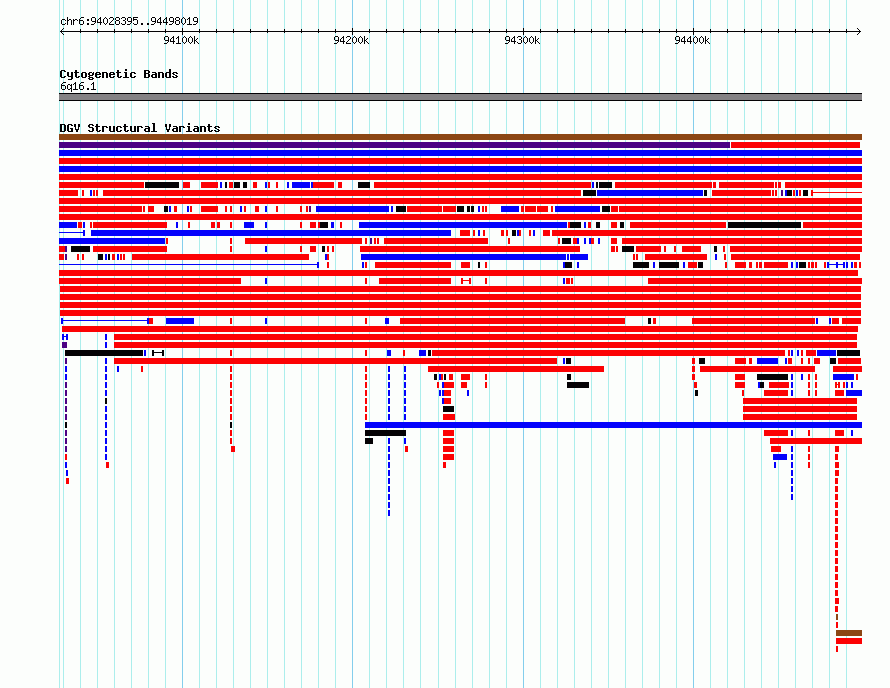This screenshot has width=890, height=688.
Task: Select the gray 6q16.1 cytogenetic band bar
Action: [x=460, y=97]
